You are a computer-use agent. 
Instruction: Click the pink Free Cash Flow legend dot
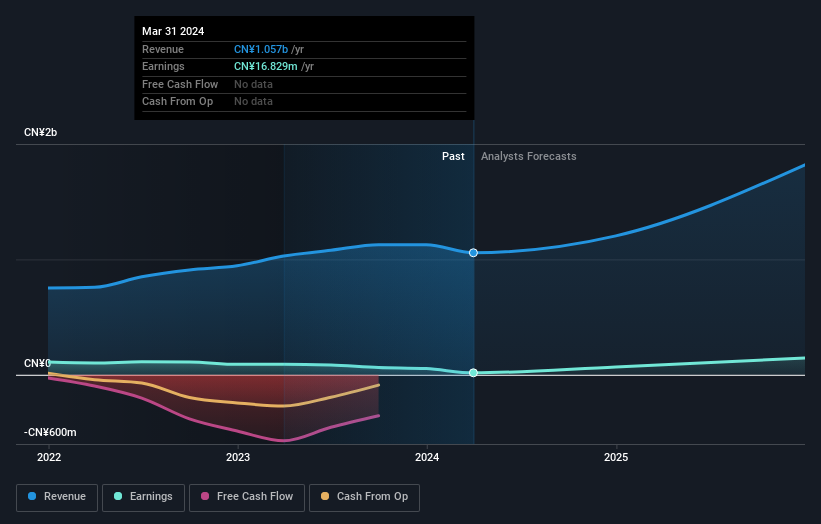click(x=205, y=496)
